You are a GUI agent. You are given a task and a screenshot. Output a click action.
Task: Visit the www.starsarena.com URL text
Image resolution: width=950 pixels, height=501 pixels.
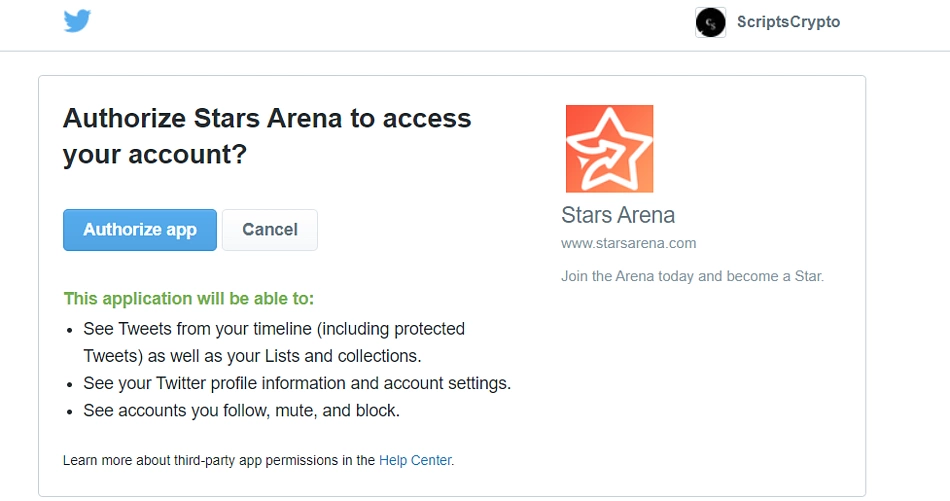coord(628,243)
